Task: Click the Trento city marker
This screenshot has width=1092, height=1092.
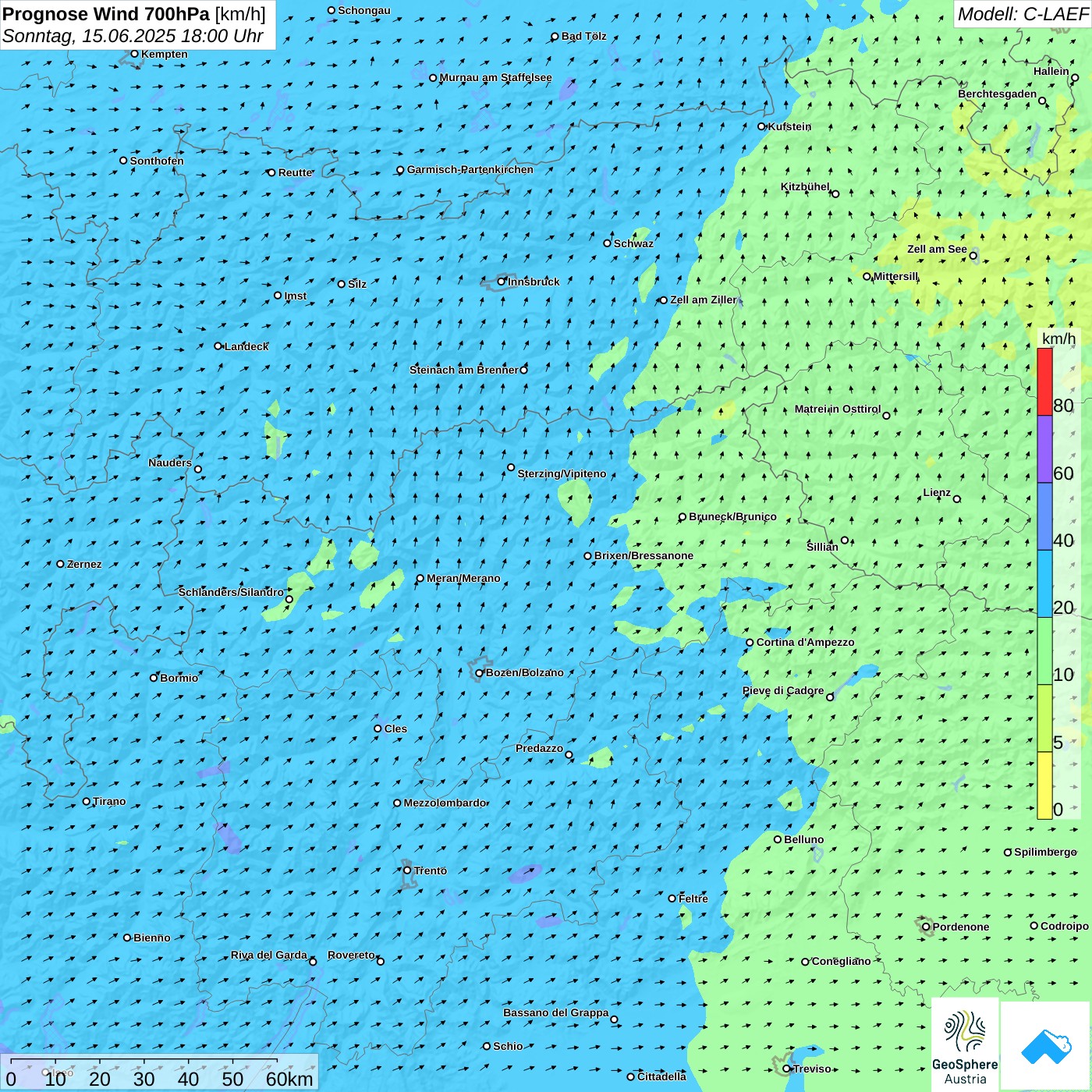Action: click(407, 870)
